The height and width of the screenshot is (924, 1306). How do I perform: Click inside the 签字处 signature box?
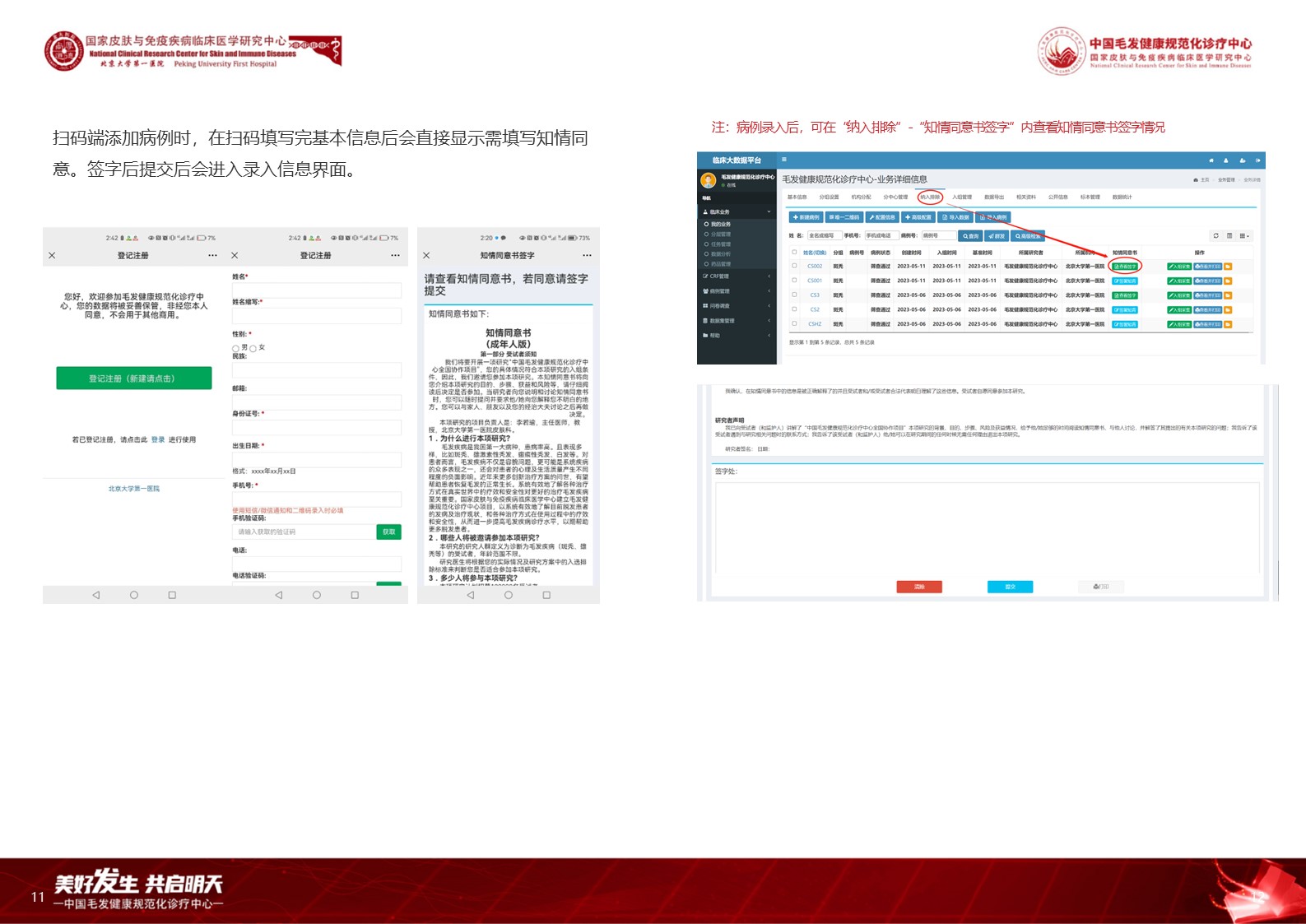point(987,527)
